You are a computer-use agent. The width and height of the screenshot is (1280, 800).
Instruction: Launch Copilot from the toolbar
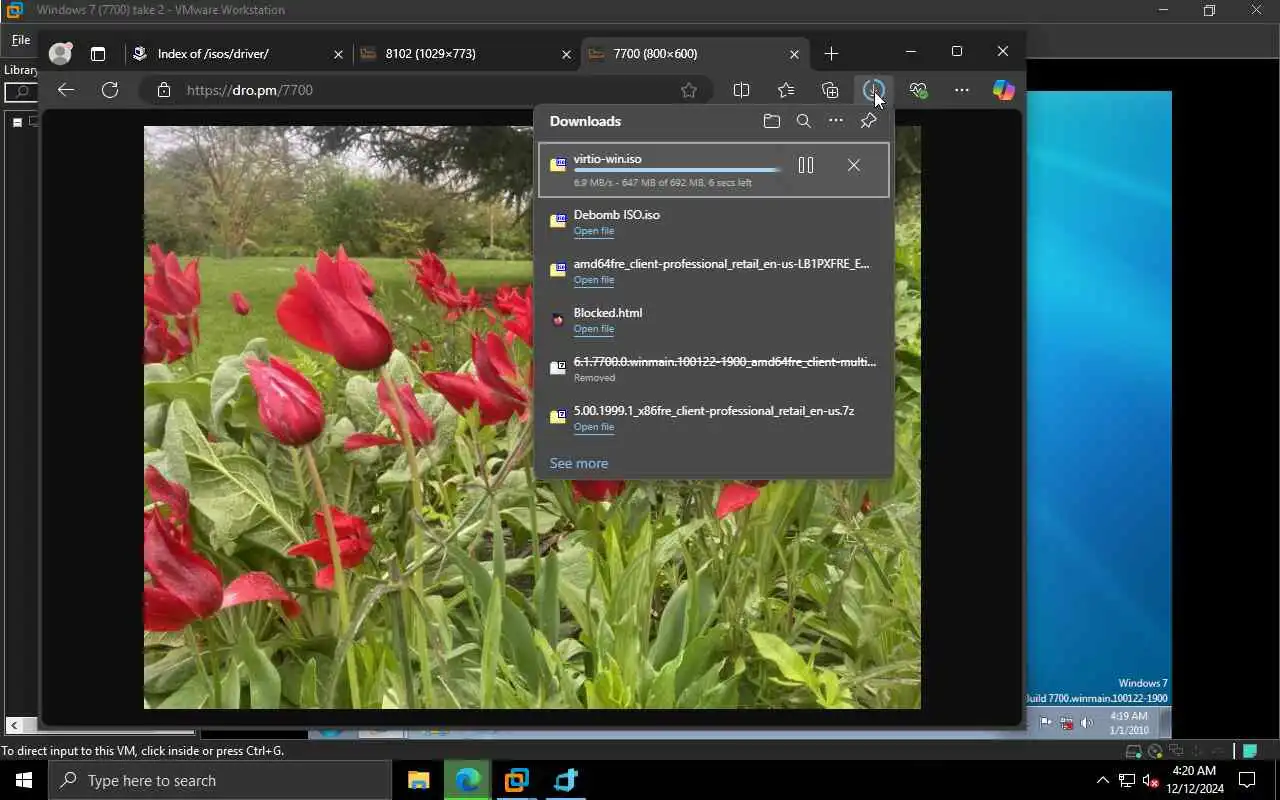[1003, 90]
